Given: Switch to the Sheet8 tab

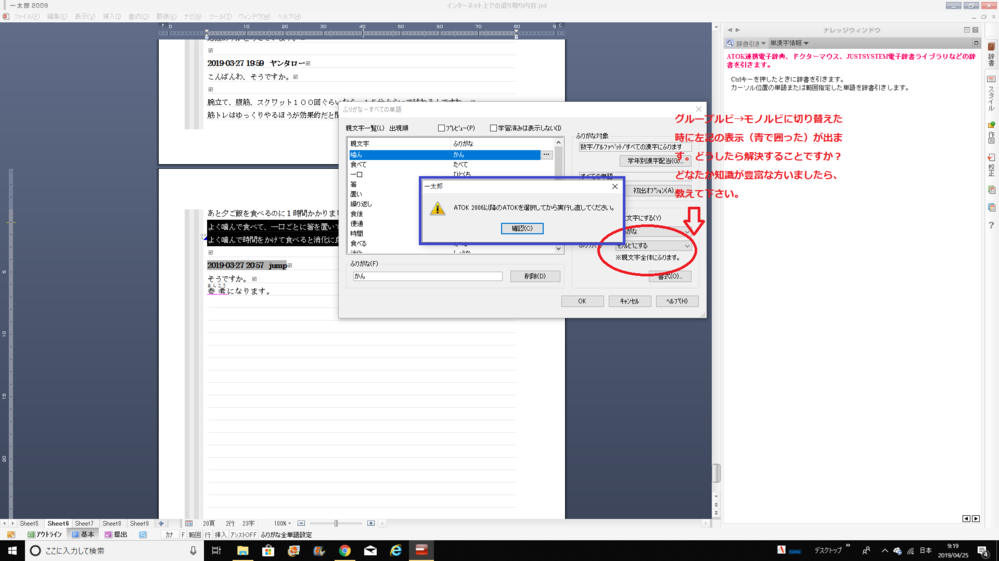Looking at the screenshot, I should [111, 523].
